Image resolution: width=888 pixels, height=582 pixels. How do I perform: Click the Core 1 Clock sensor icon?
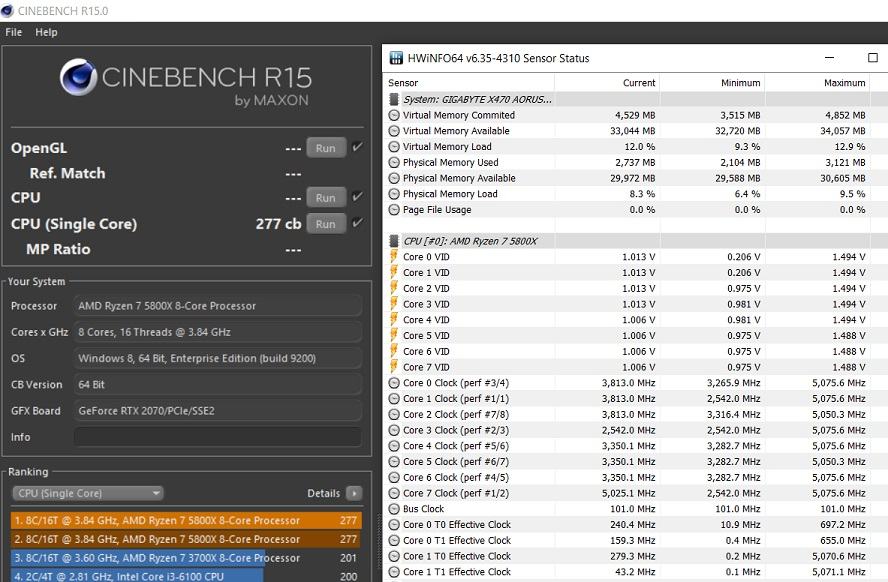394,399
